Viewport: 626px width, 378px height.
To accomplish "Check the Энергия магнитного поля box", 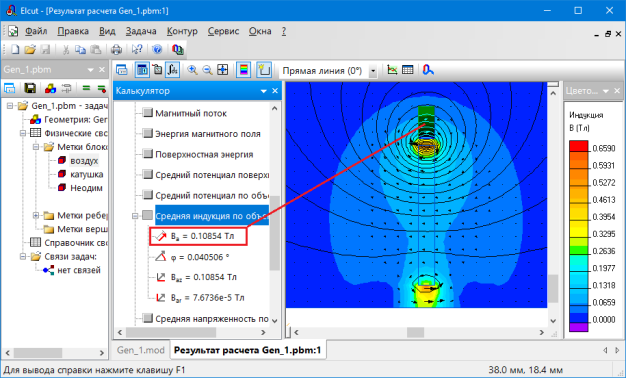I will (148, 134).
